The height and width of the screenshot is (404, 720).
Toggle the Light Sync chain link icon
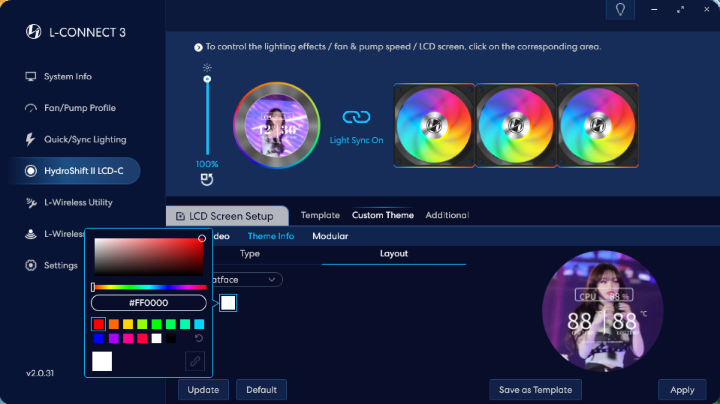click(356, 118)
